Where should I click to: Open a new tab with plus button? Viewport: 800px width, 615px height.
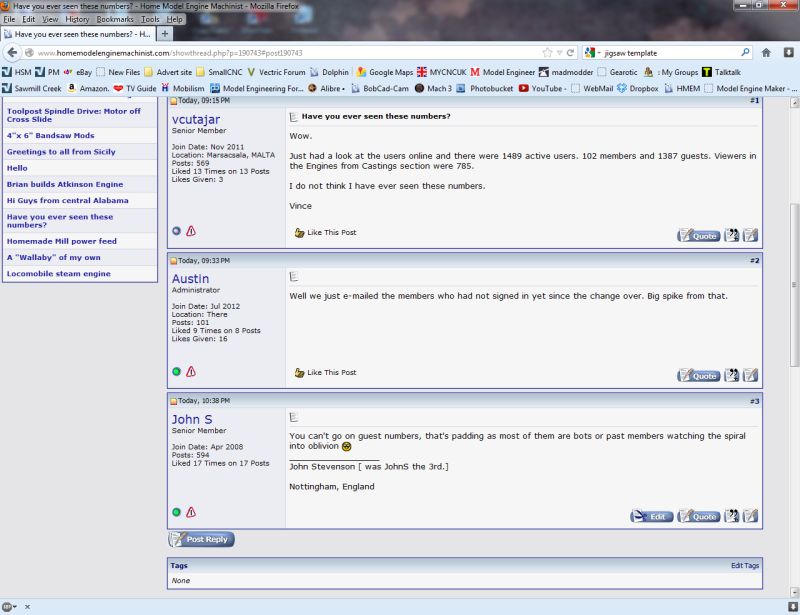coord(165,34)
